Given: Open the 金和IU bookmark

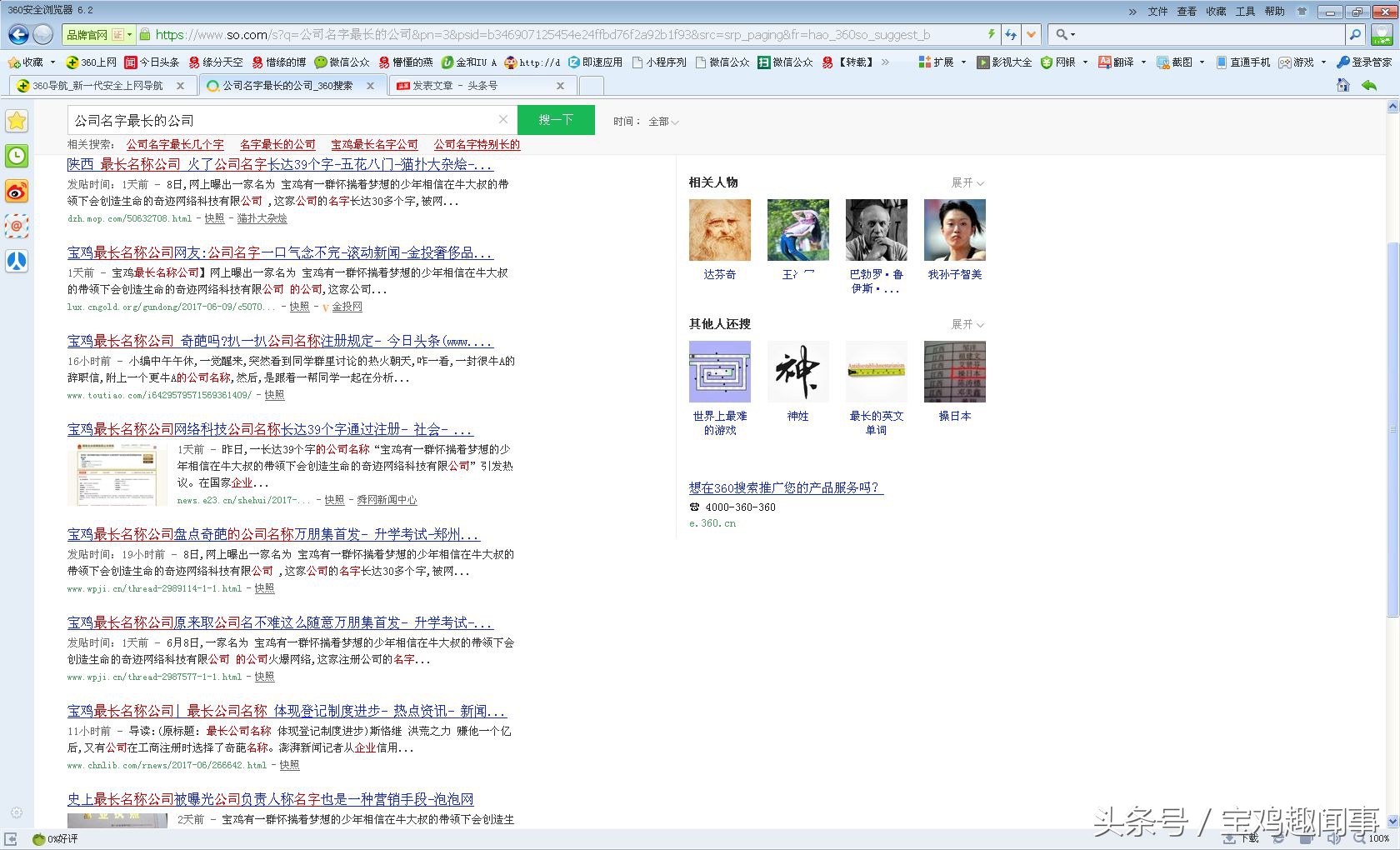Looking at the screenshot, I should 469,62.
